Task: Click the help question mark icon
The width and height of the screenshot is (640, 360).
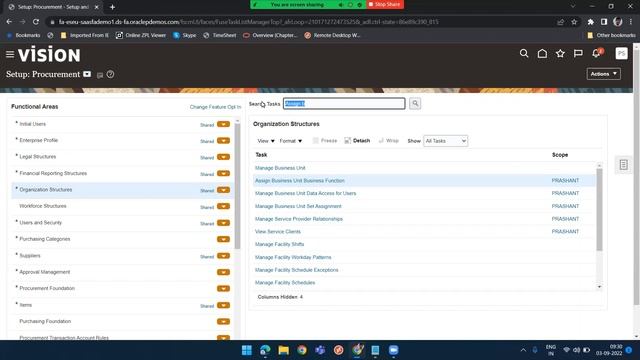Action: (x=110, y=74)
